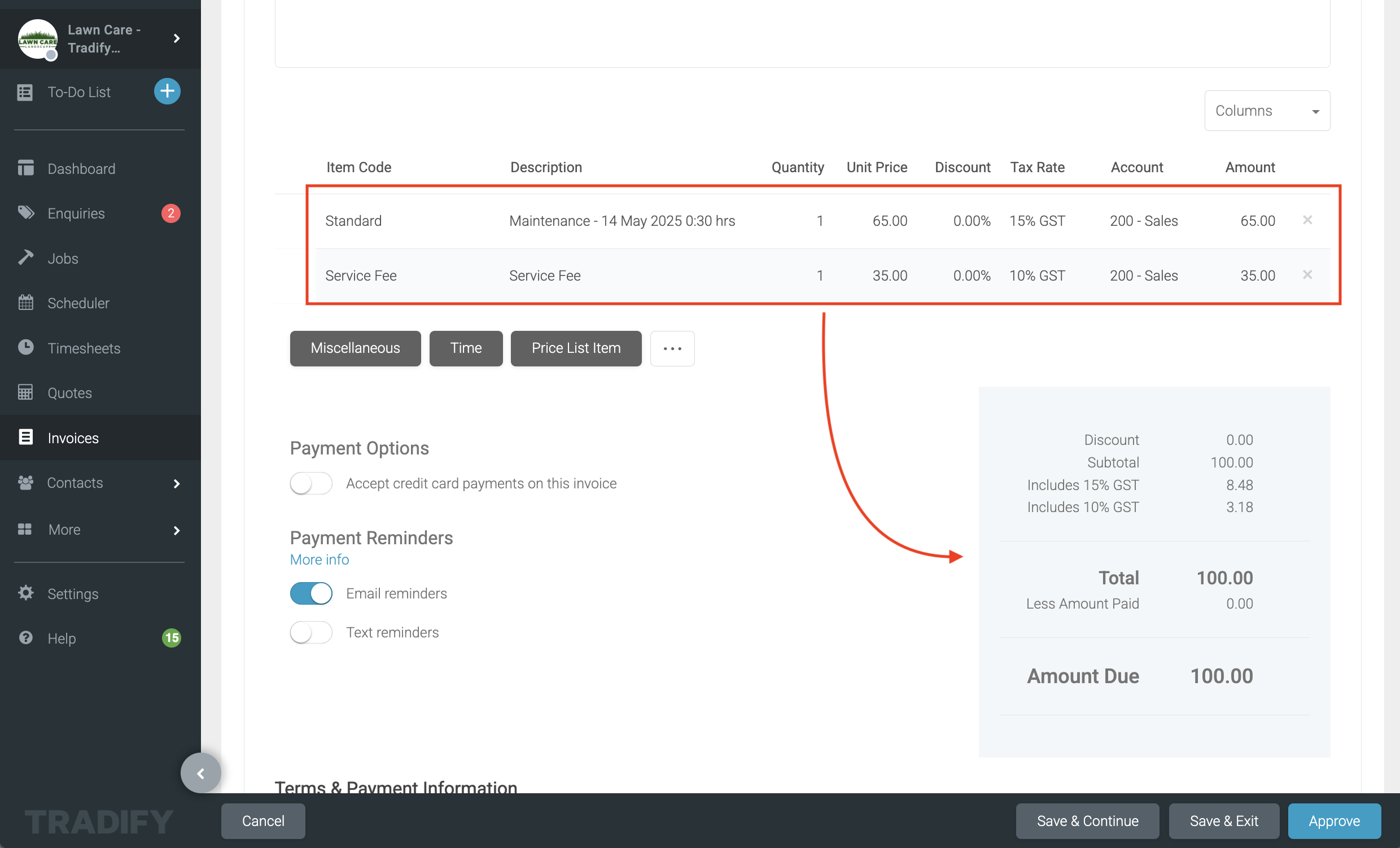Add a new to-do with the blue plus button
The image size is (1400, 848).
pos(167,91)
